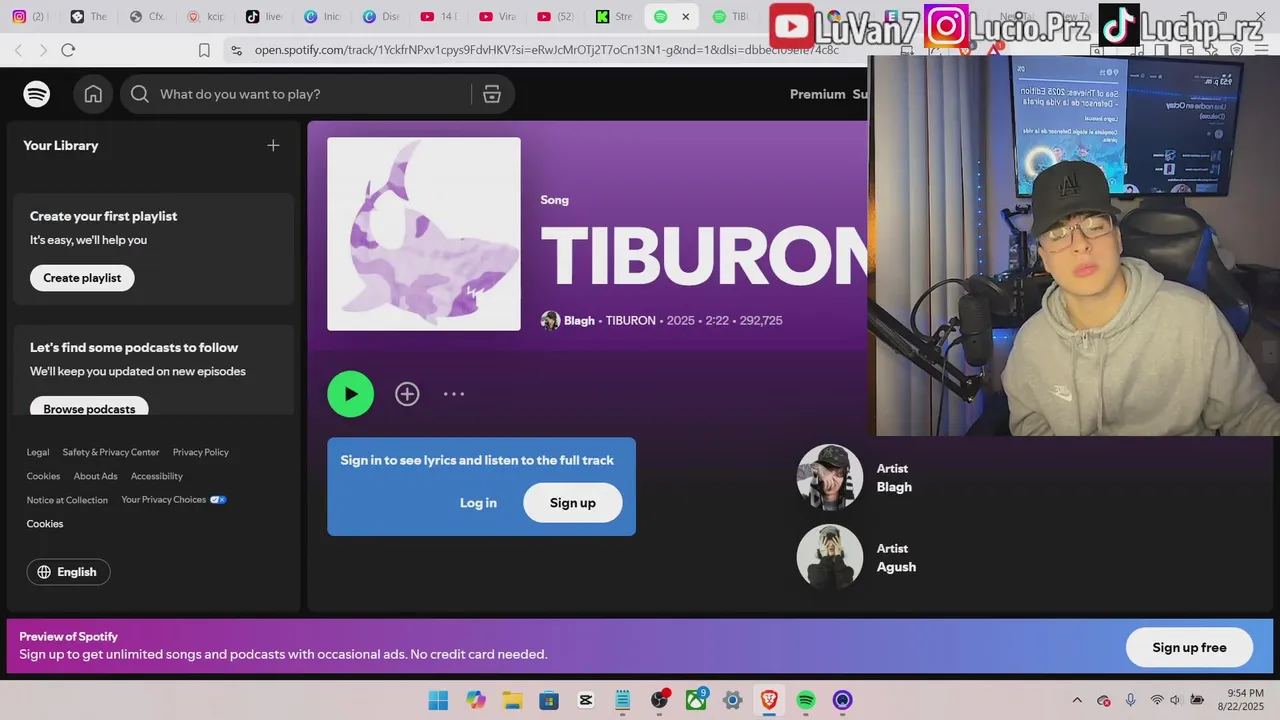Open the Agush artist card photo
The width and height of the screenshot is (1280, 720).
830,557
